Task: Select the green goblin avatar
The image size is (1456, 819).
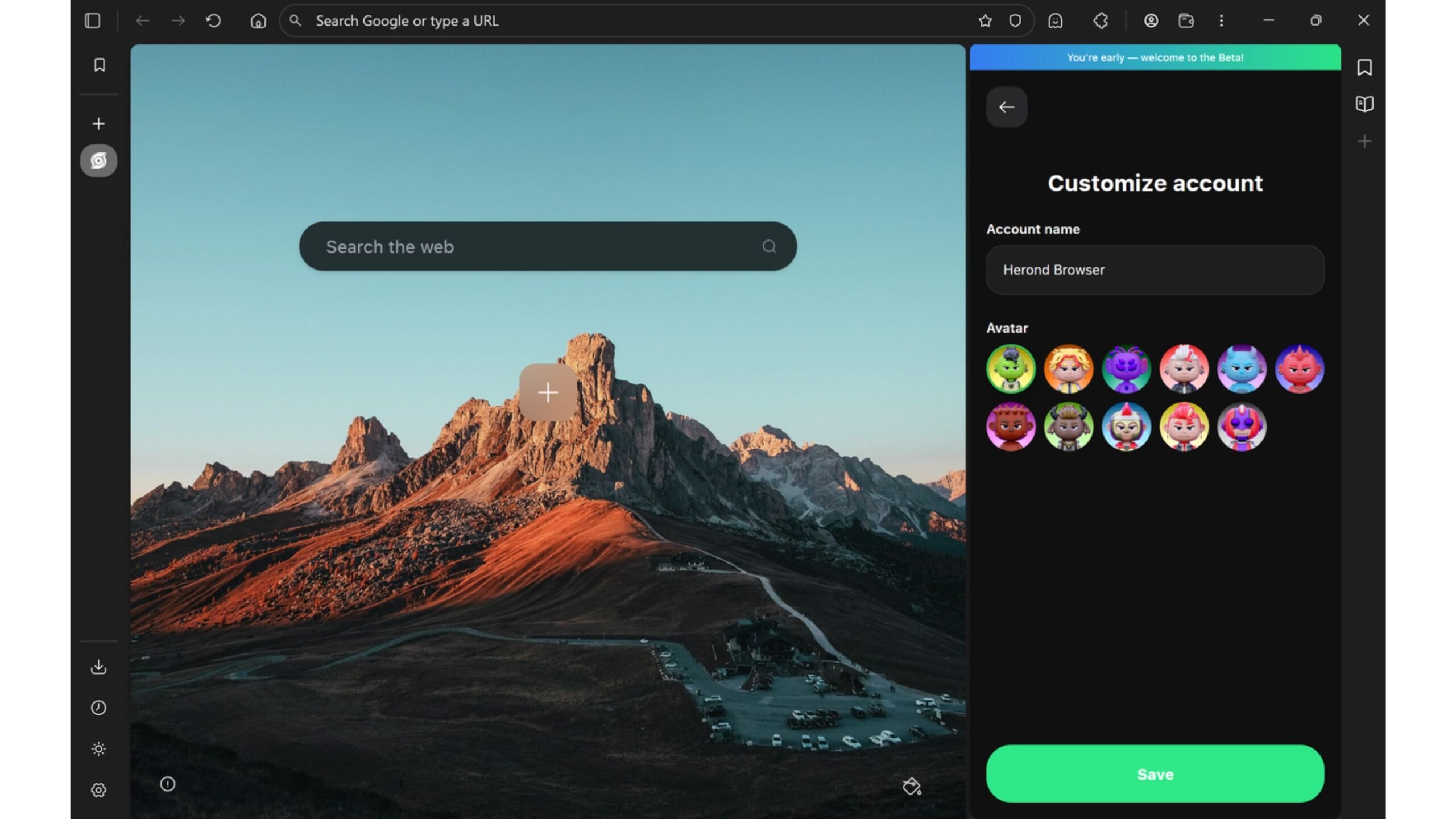Action: point(1011,369)
